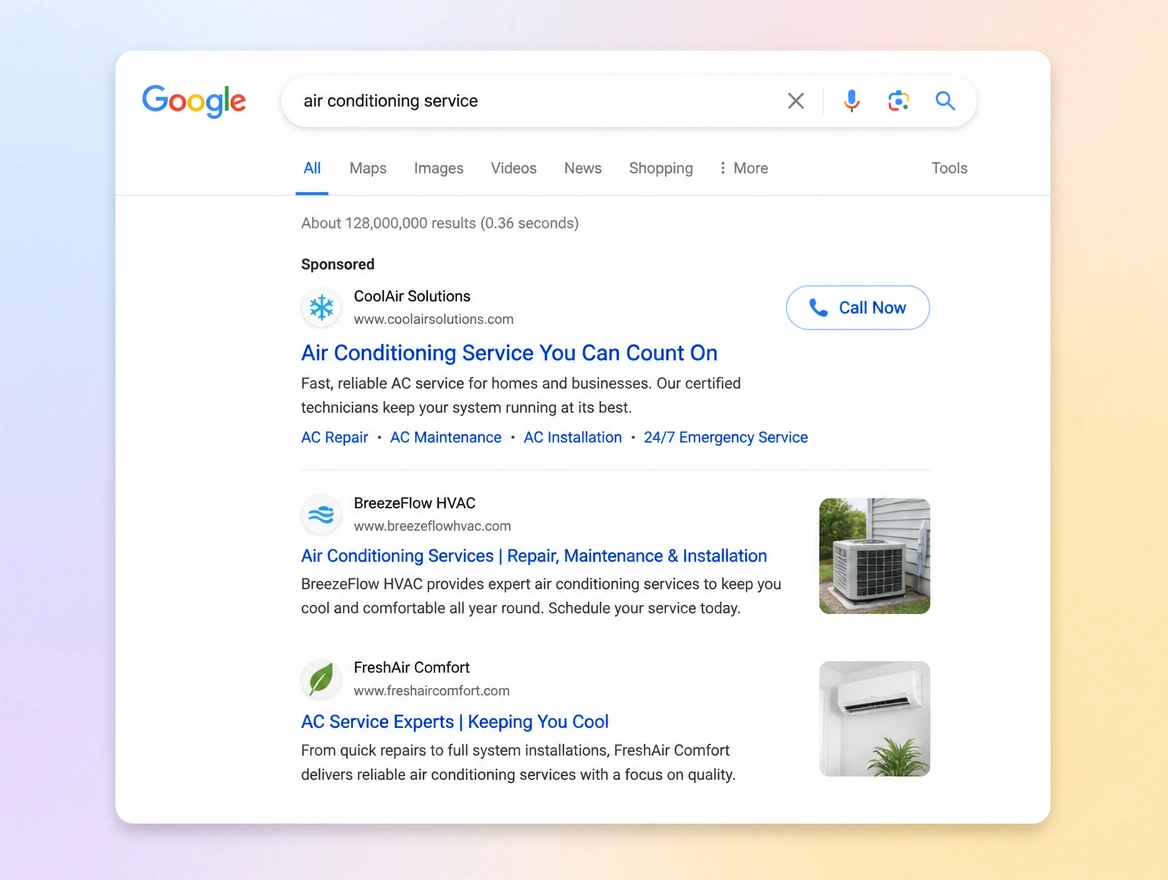Click the wall-mounted AC unit thumbnail

coord(875,719)
